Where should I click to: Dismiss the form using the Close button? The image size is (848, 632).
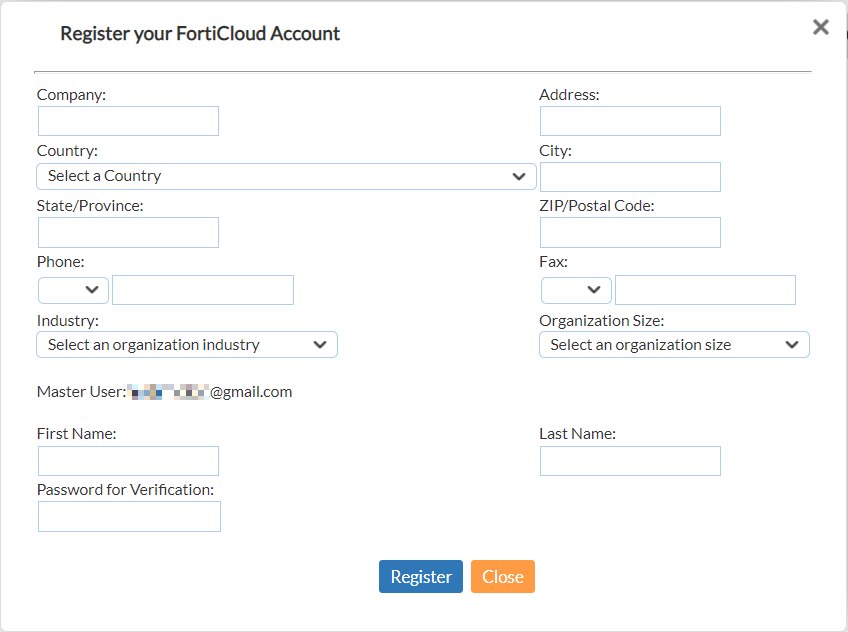(502, 576)
